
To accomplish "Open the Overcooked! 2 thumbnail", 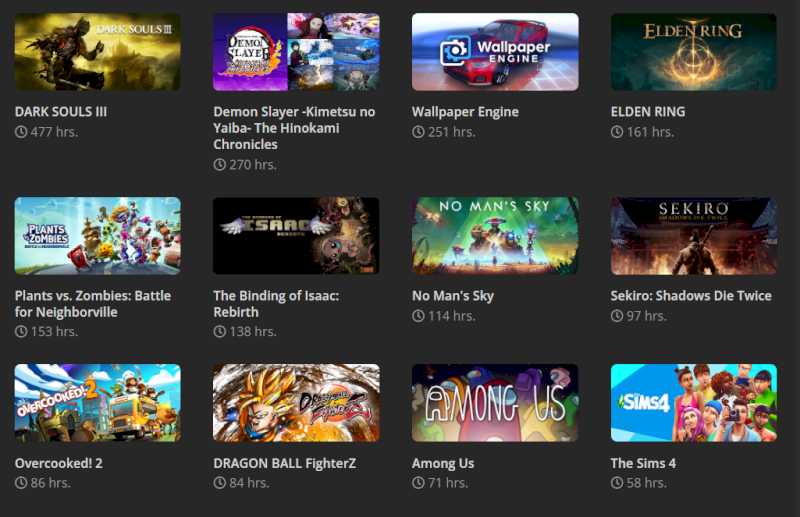I will (97, 403).
